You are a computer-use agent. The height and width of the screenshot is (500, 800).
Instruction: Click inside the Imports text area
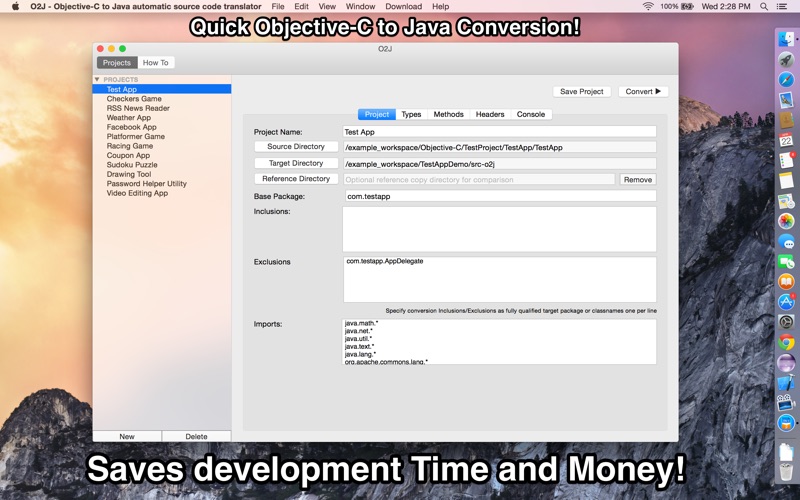click(x=499, y=341)
